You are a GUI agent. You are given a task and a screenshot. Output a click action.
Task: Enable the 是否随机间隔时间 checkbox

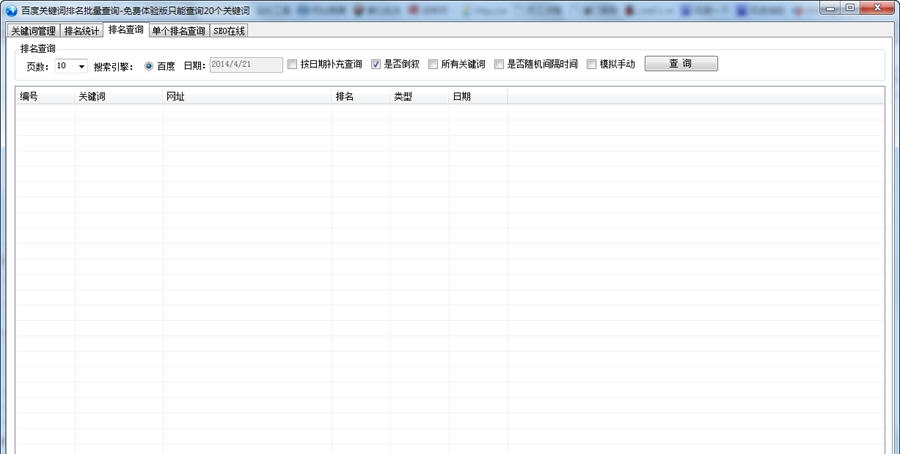(499, 64)
